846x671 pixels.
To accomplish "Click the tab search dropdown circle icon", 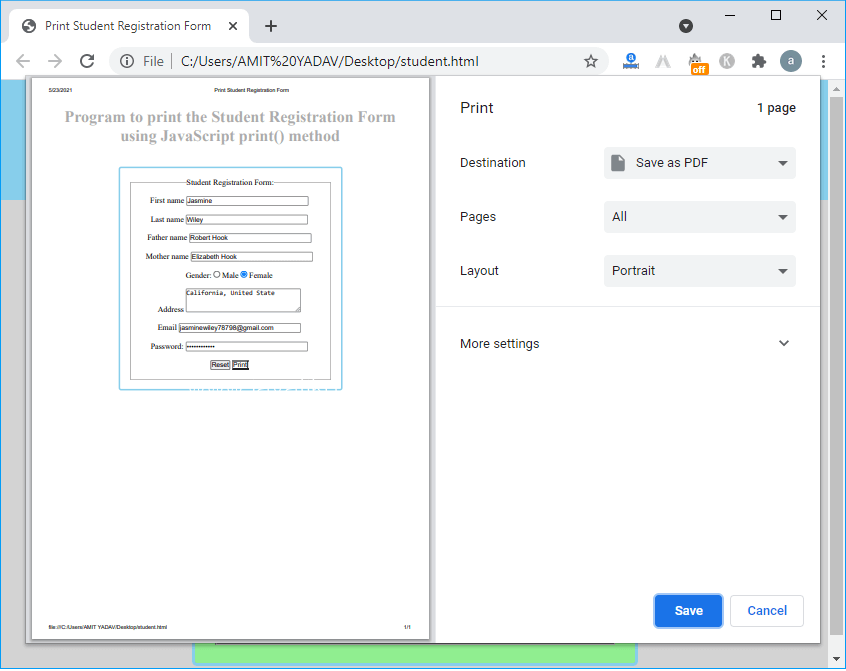I will 686,26.
